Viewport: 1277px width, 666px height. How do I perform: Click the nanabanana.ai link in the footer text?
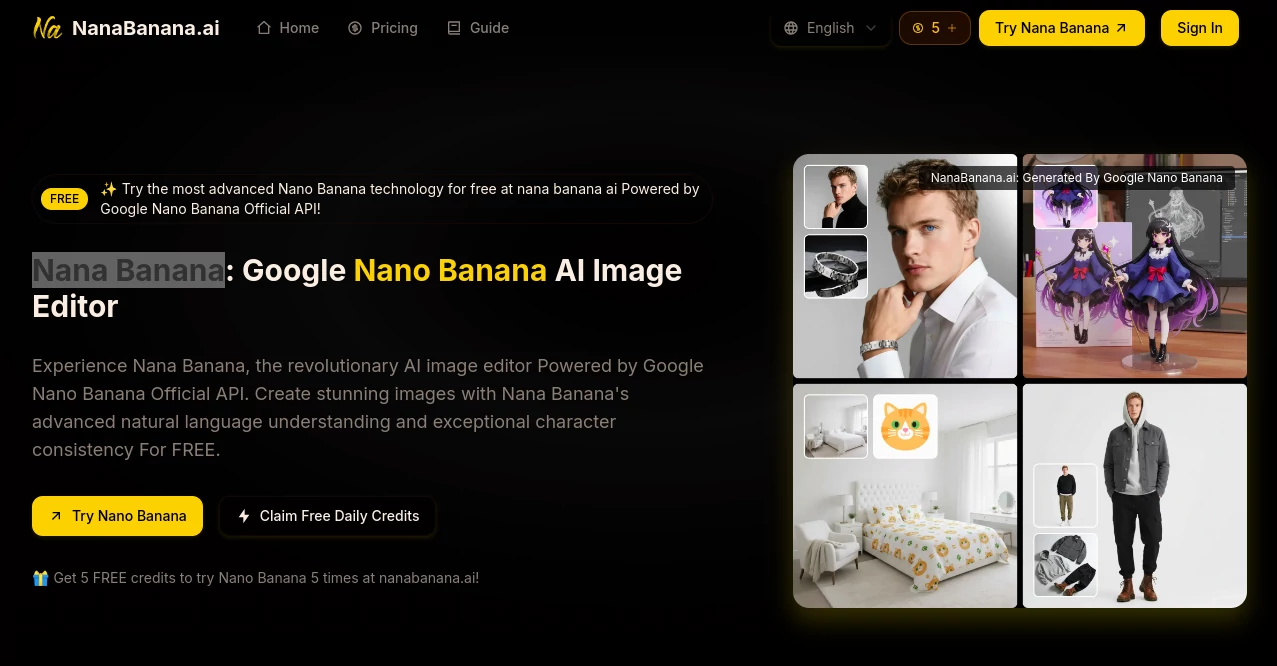(x=426, y=577)
